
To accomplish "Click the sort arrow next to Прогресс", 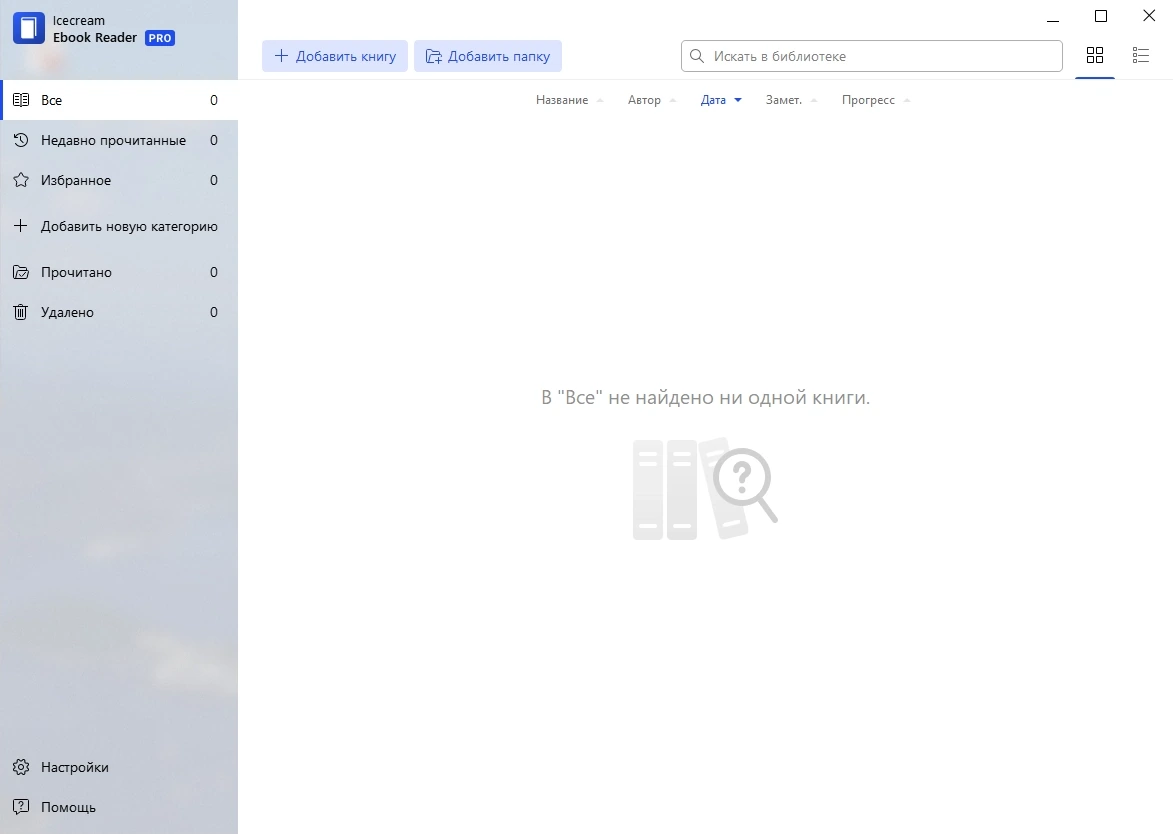I will point(907,100).
